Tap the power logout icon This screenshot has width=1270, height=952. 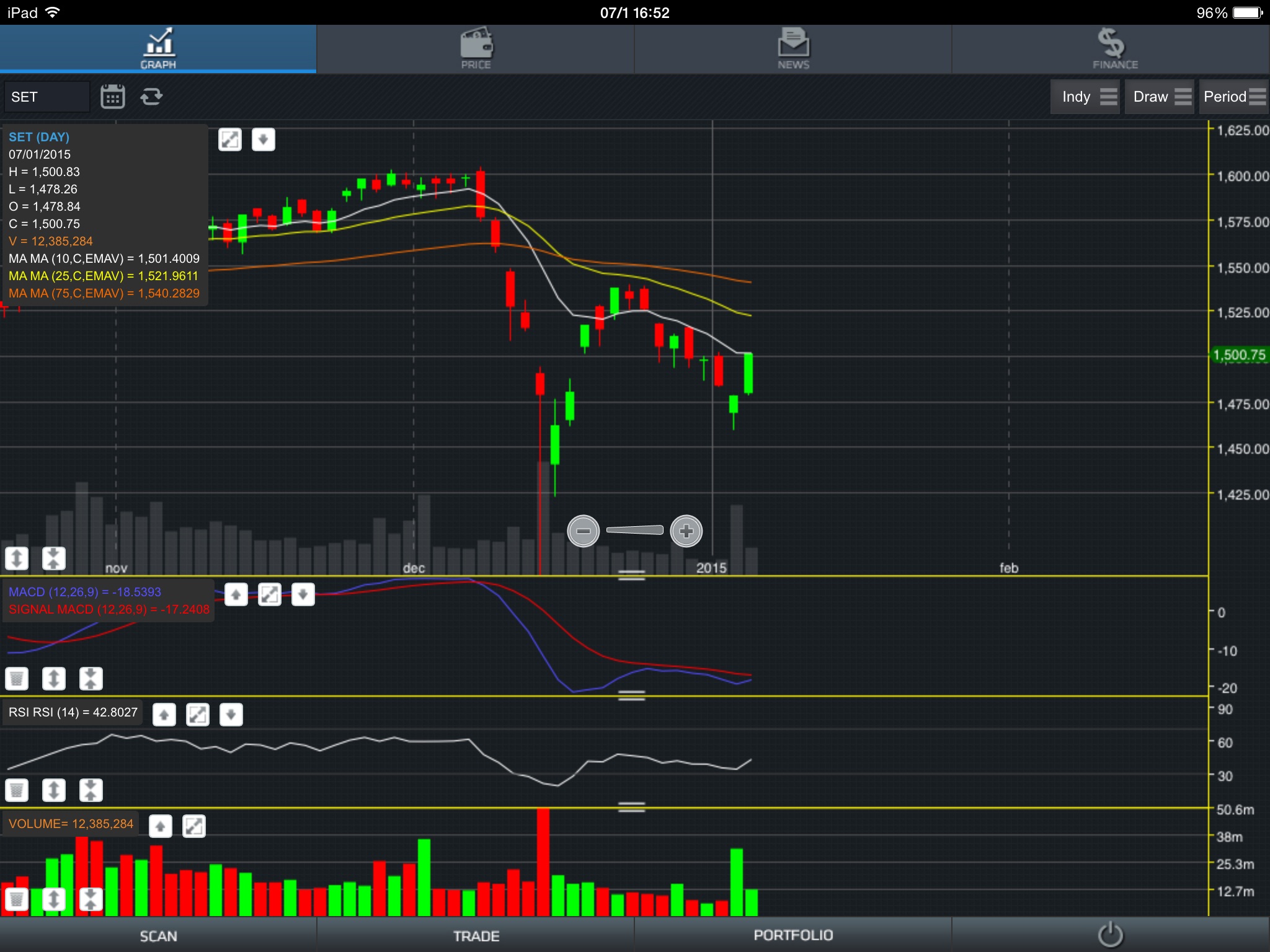(1110, 935)
